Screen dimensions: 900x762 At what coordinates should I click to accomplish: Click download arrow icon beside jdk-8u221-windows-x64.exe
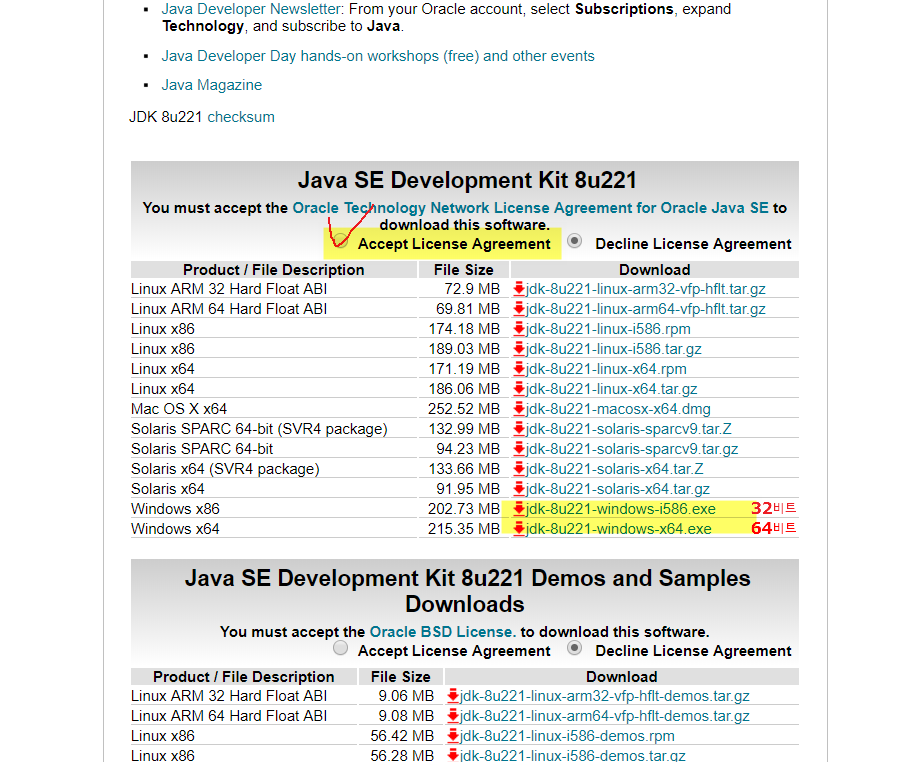[x=519, y=529]
